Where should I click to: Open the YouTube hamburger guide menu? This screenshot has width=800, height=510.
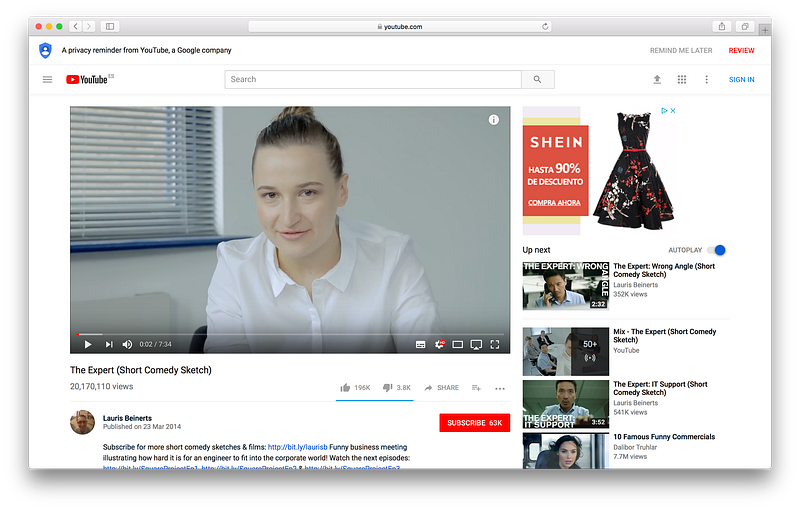coord(47,80)
